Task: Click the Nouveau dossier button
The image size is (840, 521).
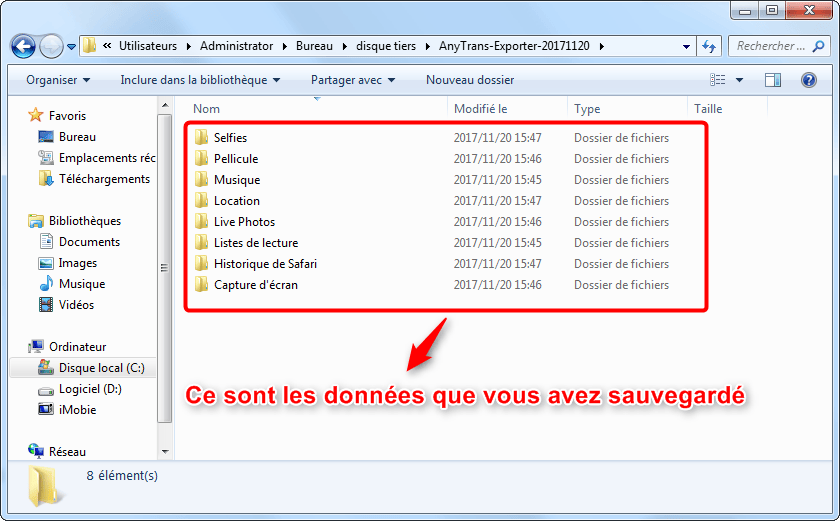Action: 470,80
